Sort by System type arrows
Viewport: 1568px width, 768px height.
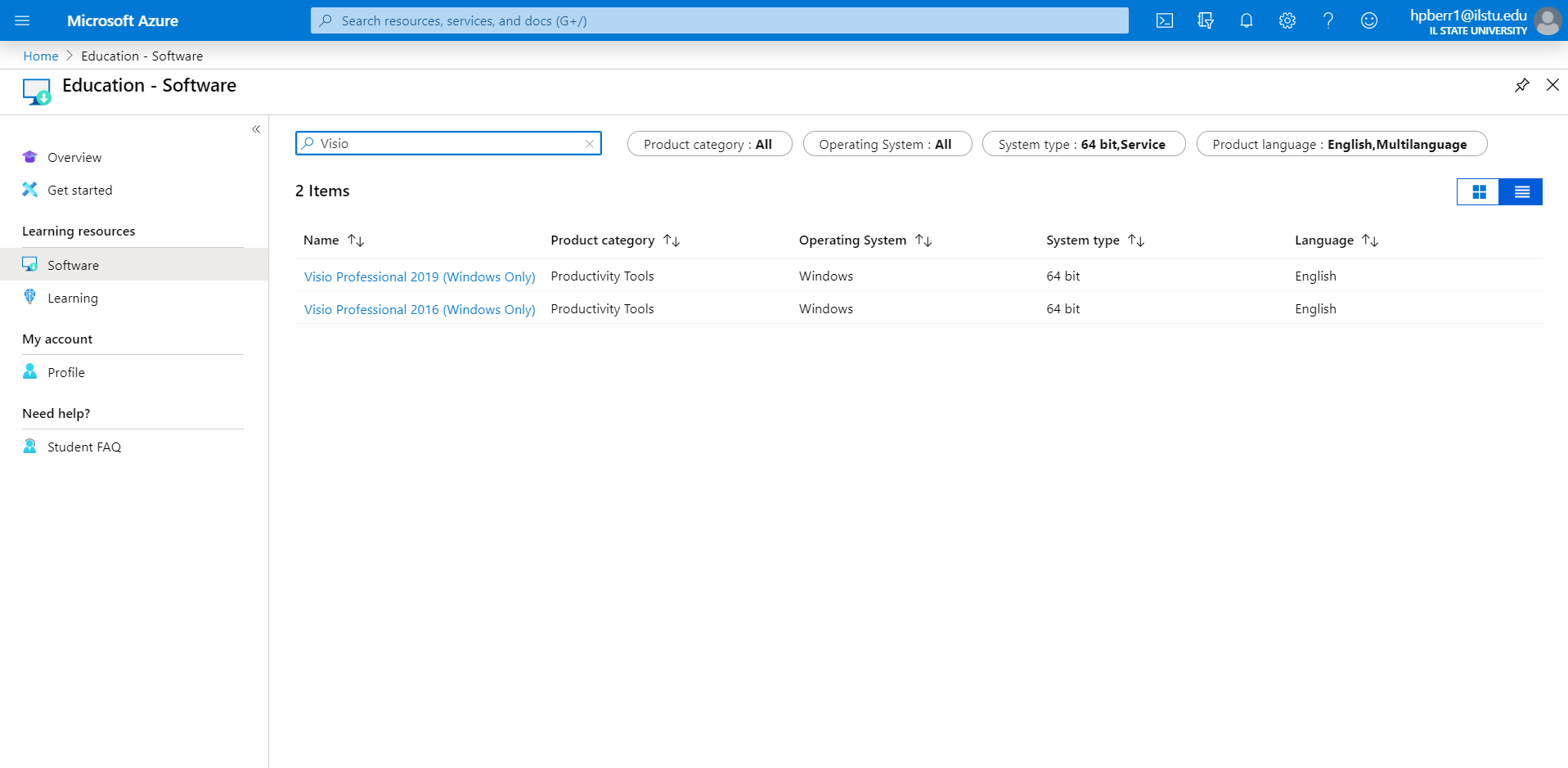tap(1136, 240)
